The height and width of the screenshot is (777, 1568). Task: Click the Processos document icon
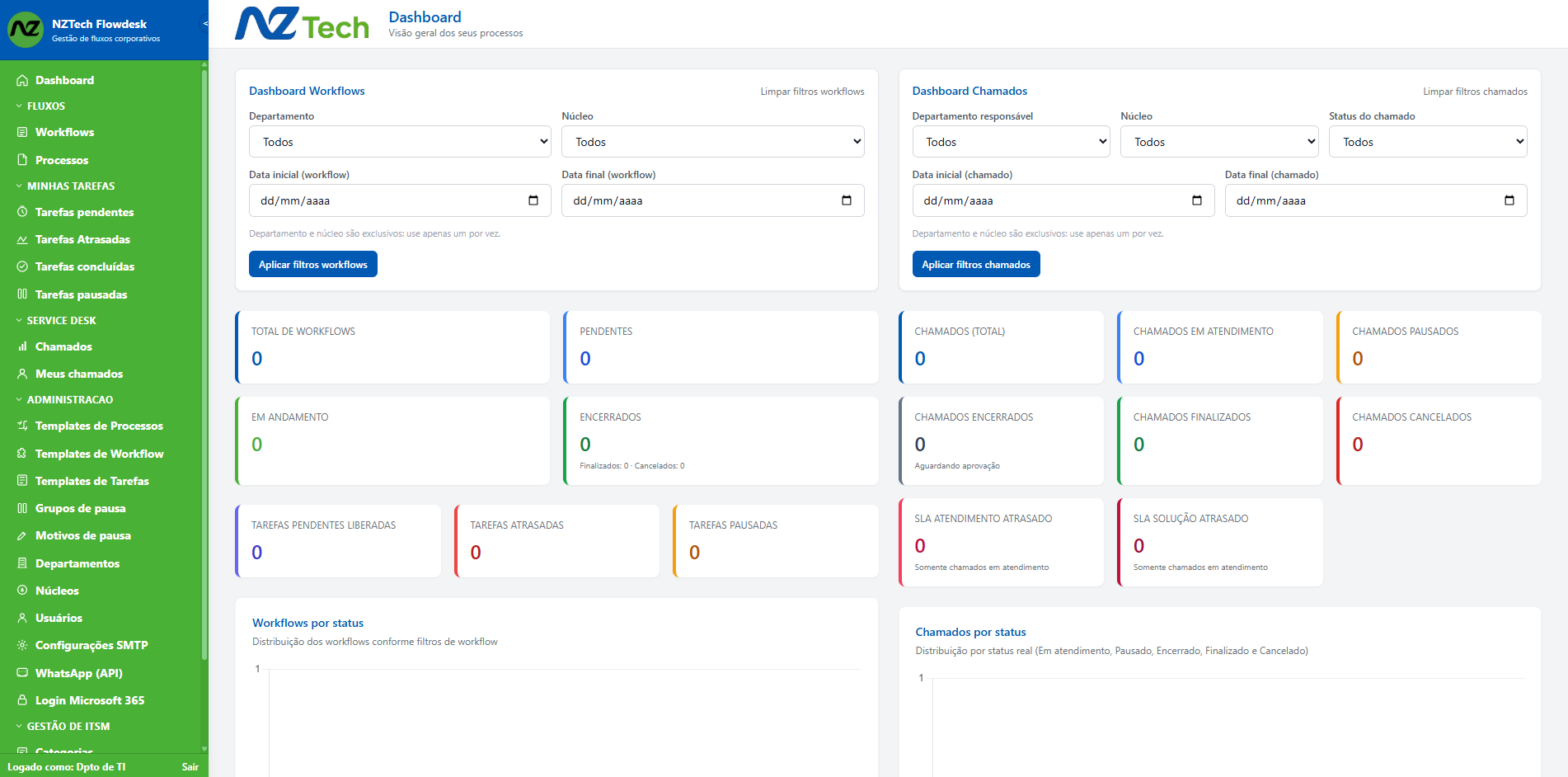[22, 160]
